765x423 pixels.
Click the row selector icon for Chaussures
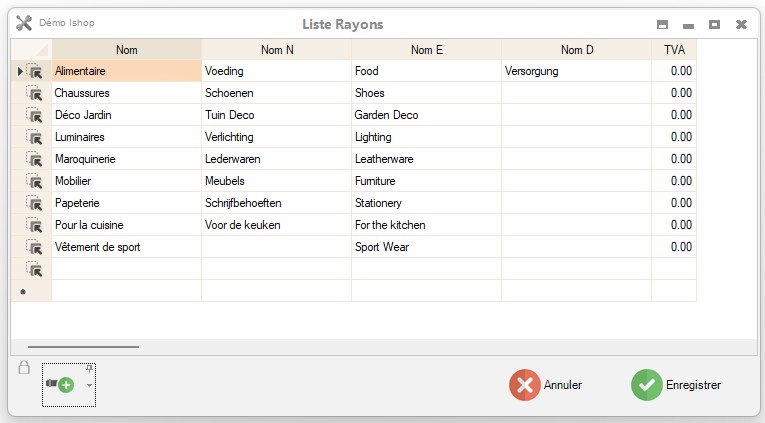34,93
